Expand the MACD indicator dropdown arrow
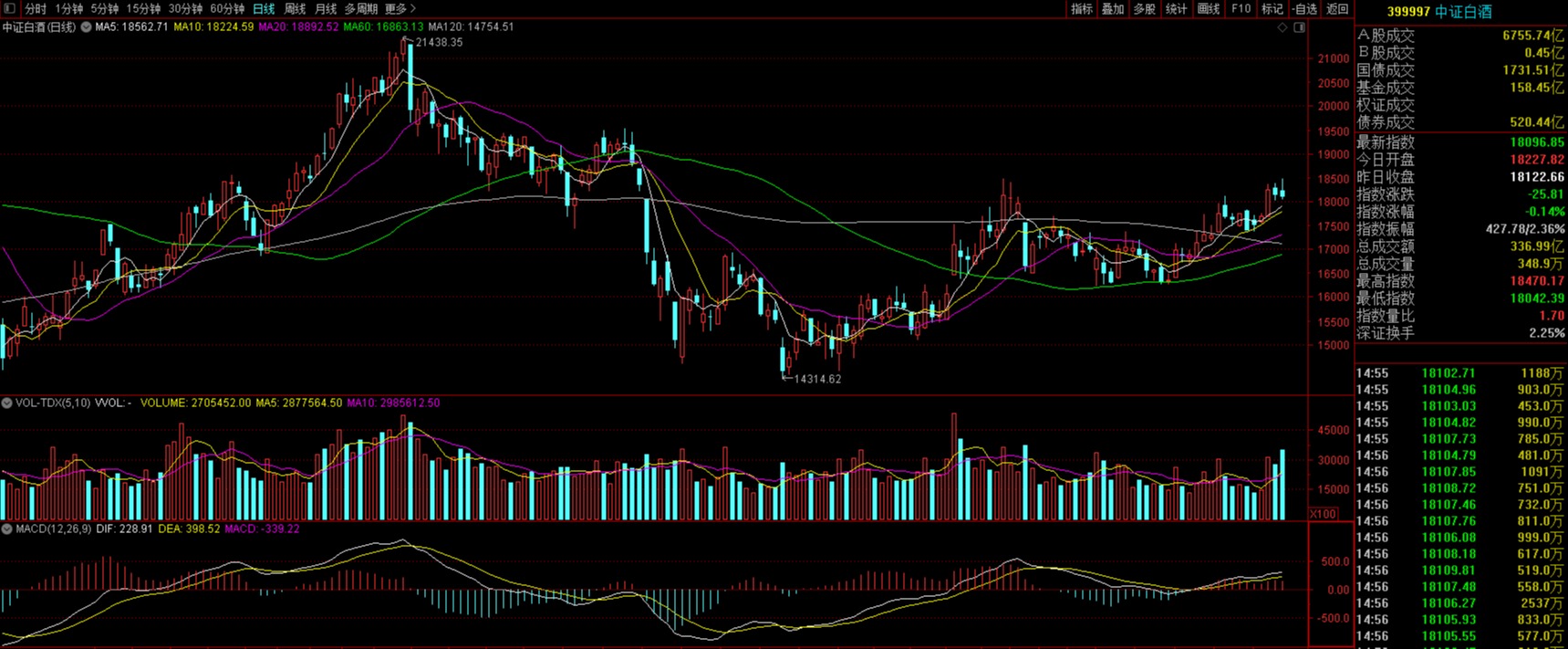This screenshot has width=1568, height=649. pos(7,529)
